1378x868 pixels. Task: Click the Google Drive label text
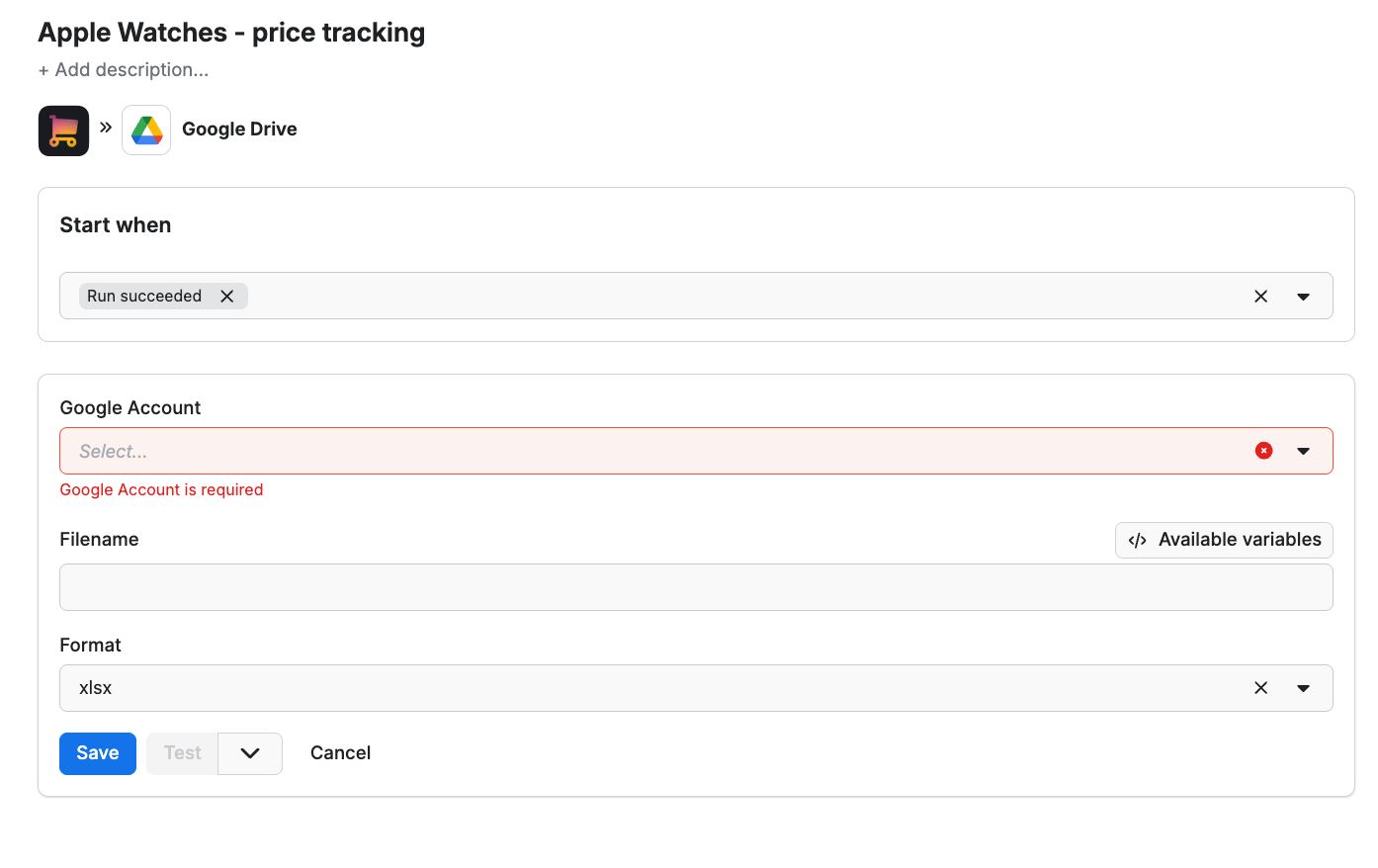point(238,129)
